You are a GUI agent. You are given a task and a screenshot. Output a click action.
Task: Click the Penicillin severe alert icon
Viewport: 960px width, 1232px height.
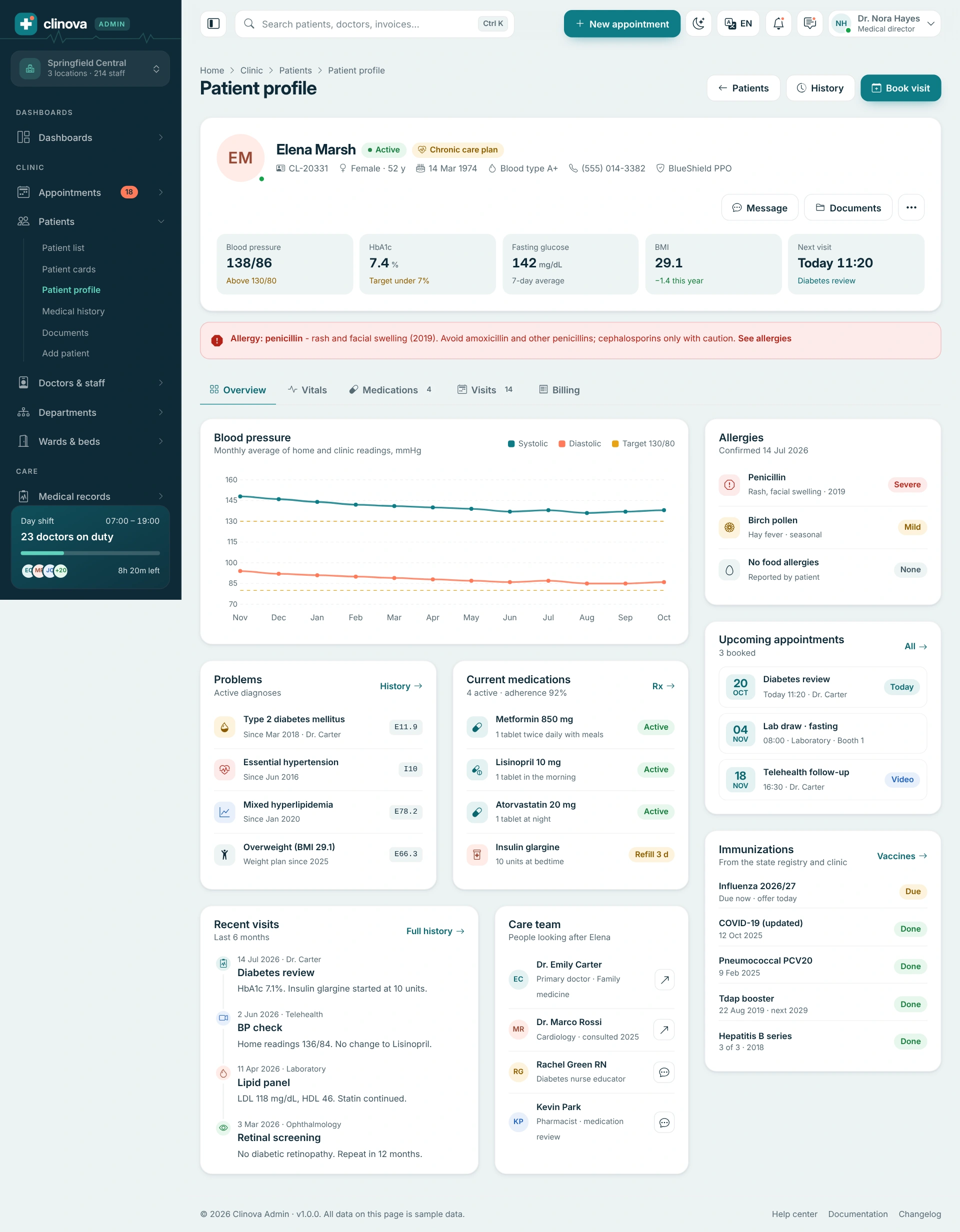click(x=729, y=485)
